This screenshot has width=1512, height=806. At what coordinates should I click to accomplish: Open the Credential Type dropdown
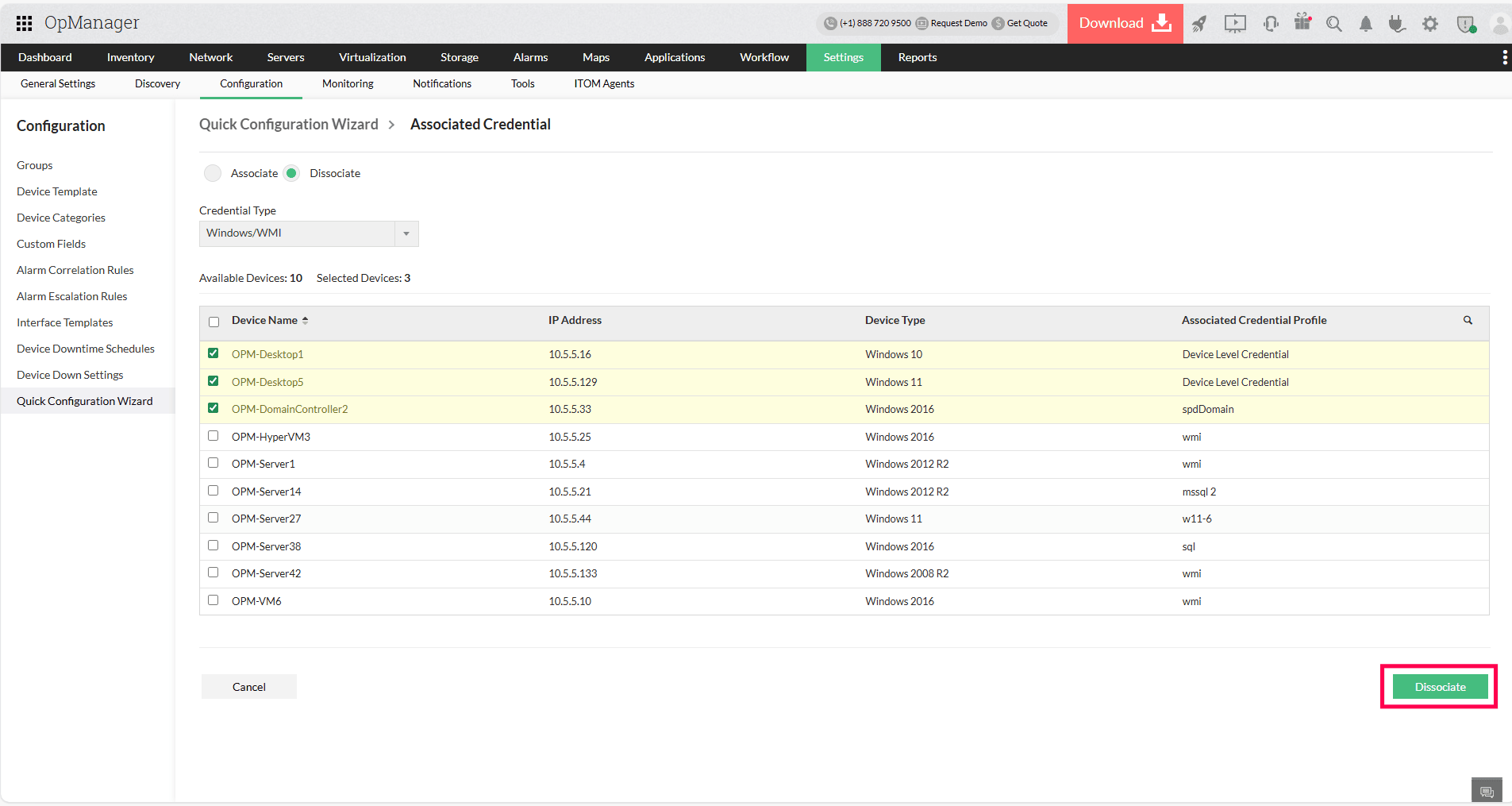tap(406, 233)
